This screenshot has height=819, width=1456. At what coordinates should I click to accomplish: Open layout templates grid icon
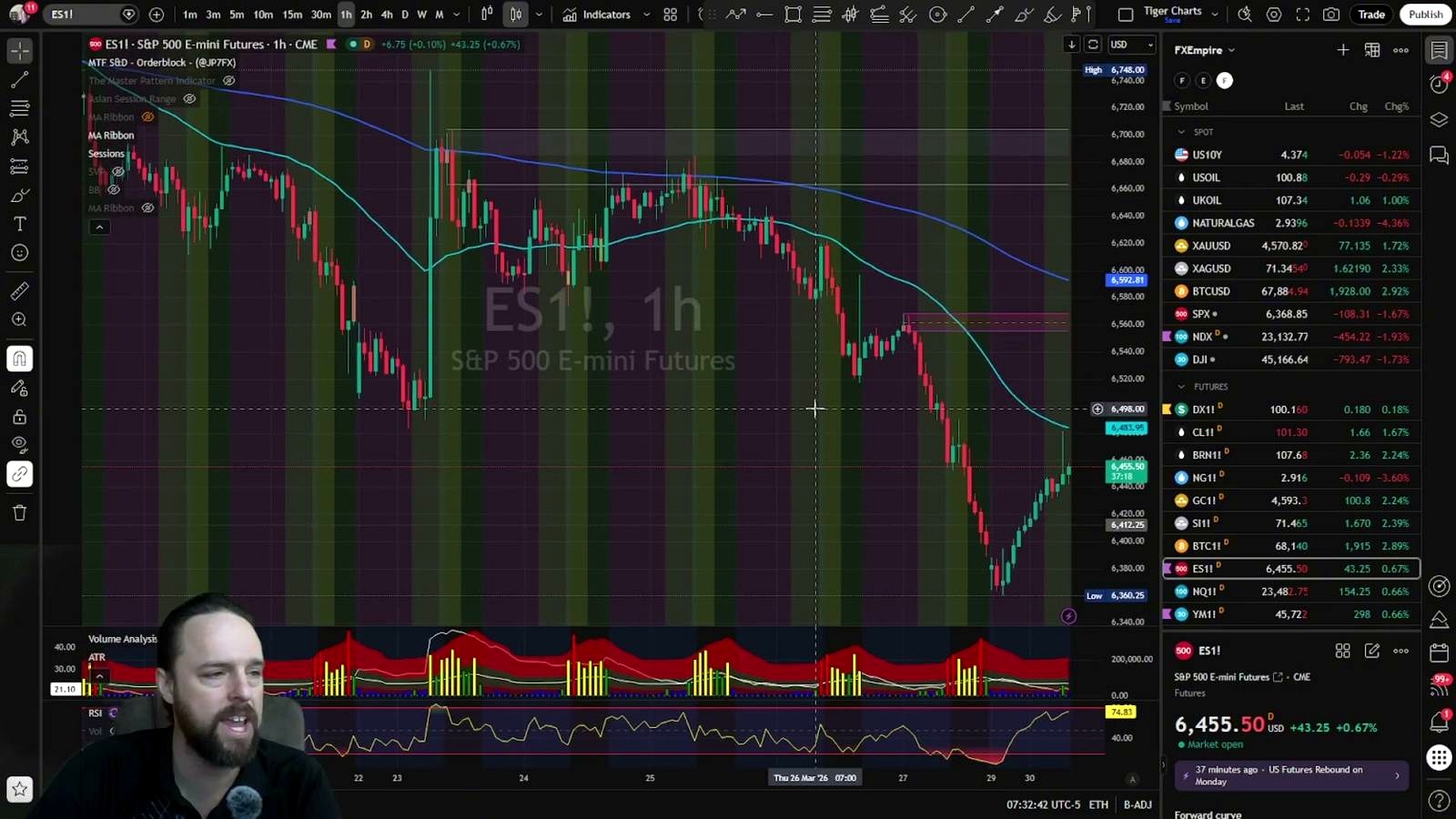(671, 15)
